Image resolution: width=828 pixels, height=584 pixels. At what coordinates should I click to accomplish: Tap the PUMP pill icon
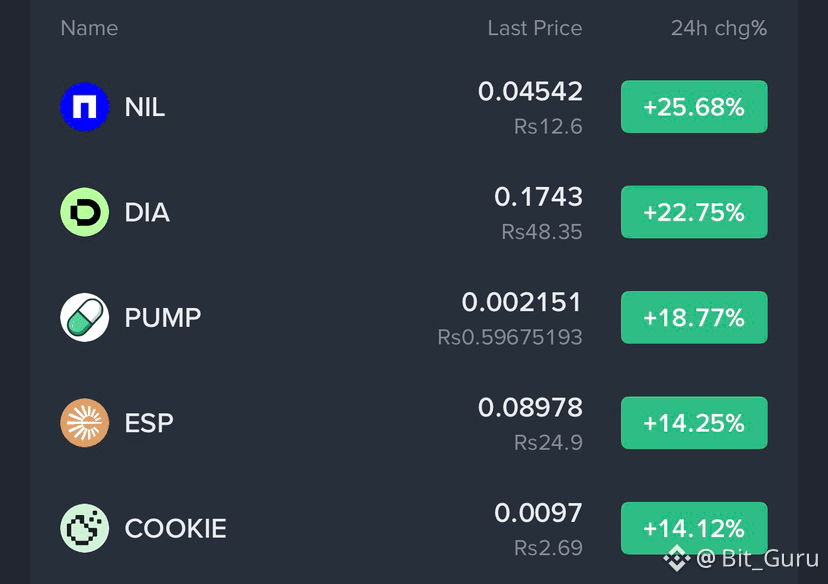click(84, 317)
